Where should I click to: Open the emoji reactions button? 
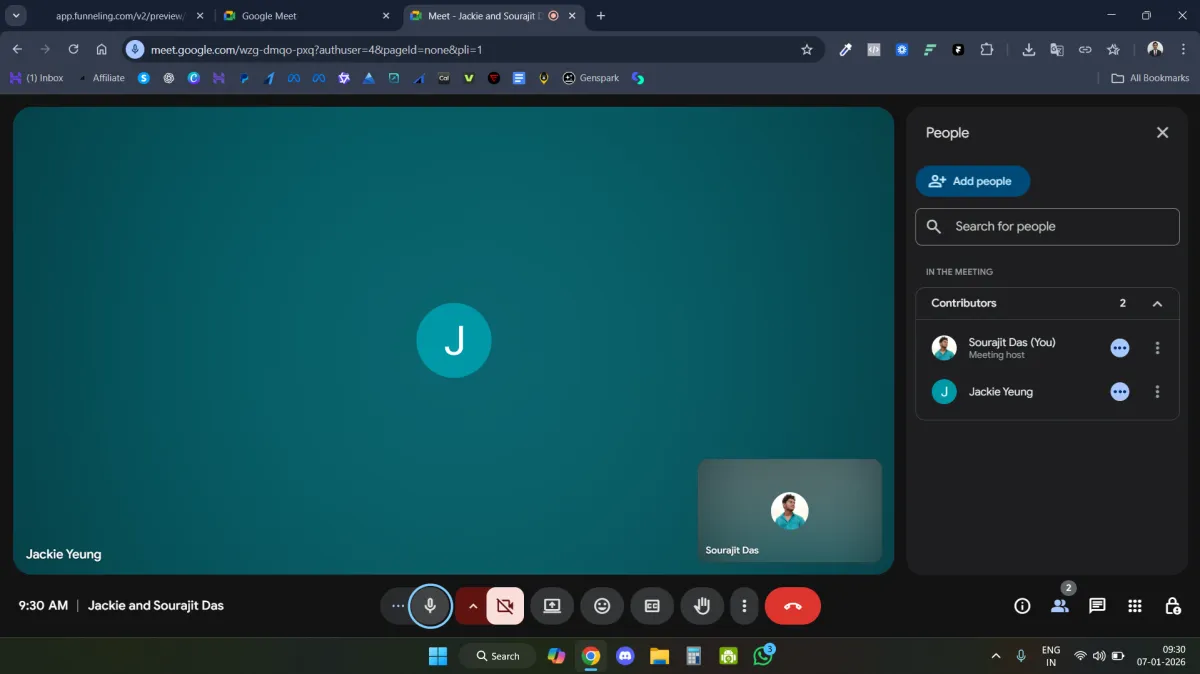[x=602, y=606]
